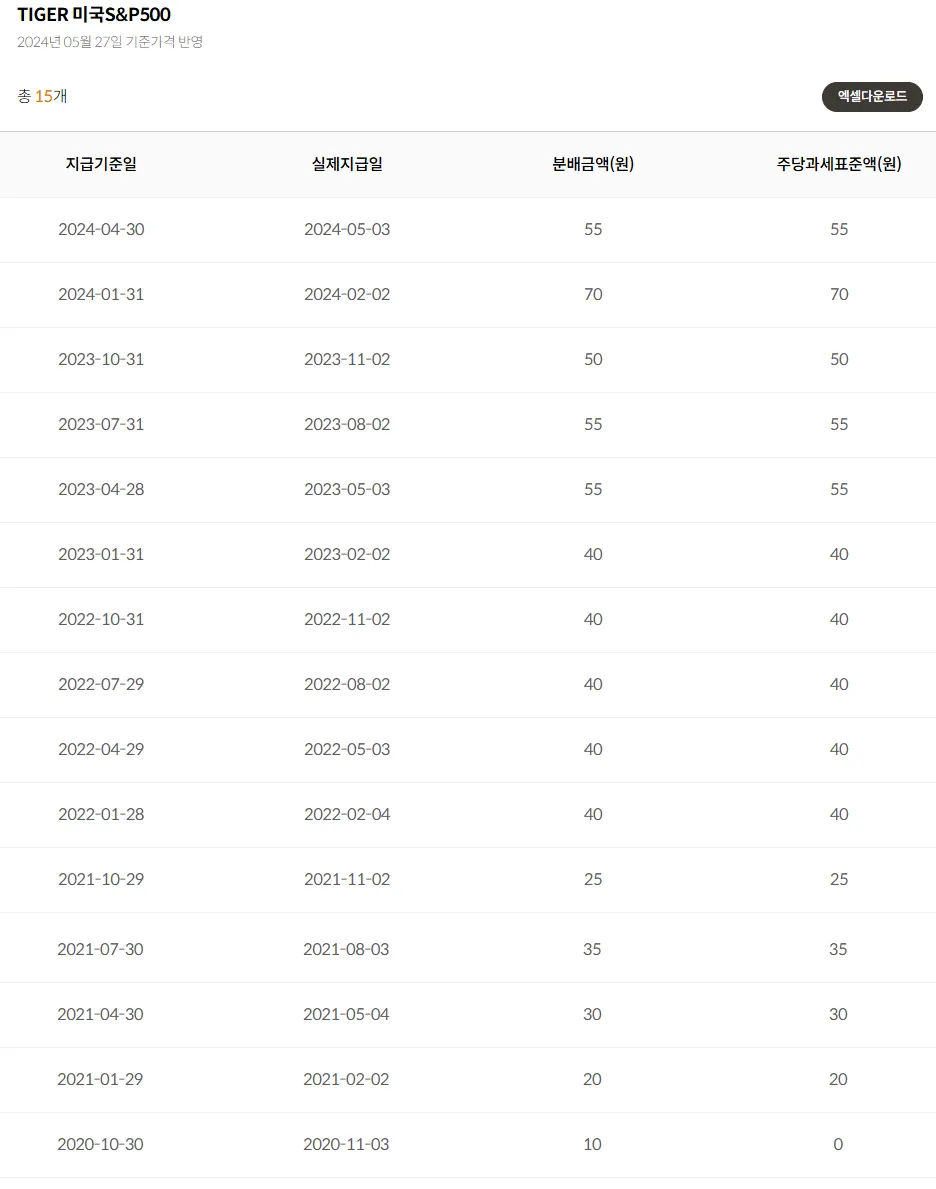936x1189 pixels.
Task: Click the 2024년 05월 27일 기준가격 반영 note
Action: (110, 42)
